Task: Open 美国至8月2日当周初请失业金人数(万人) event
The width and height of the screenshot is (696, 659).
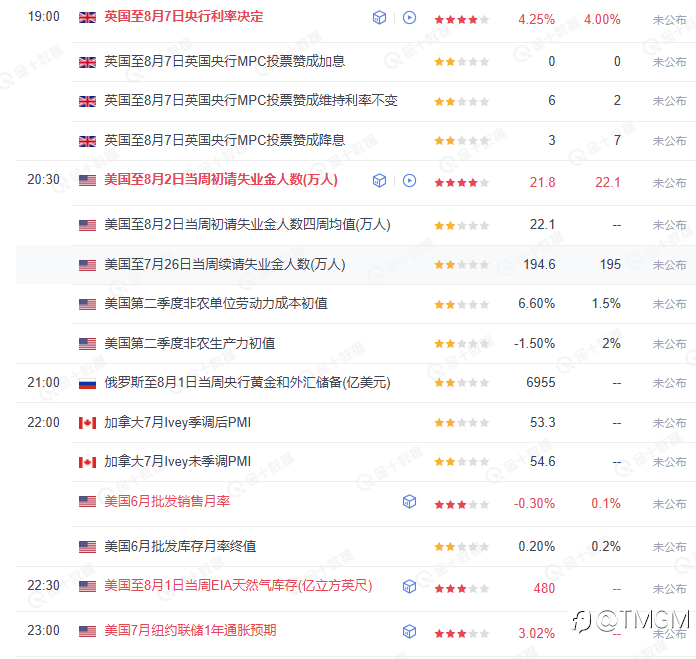Action: pyautogui.click(x=221, y=180)
